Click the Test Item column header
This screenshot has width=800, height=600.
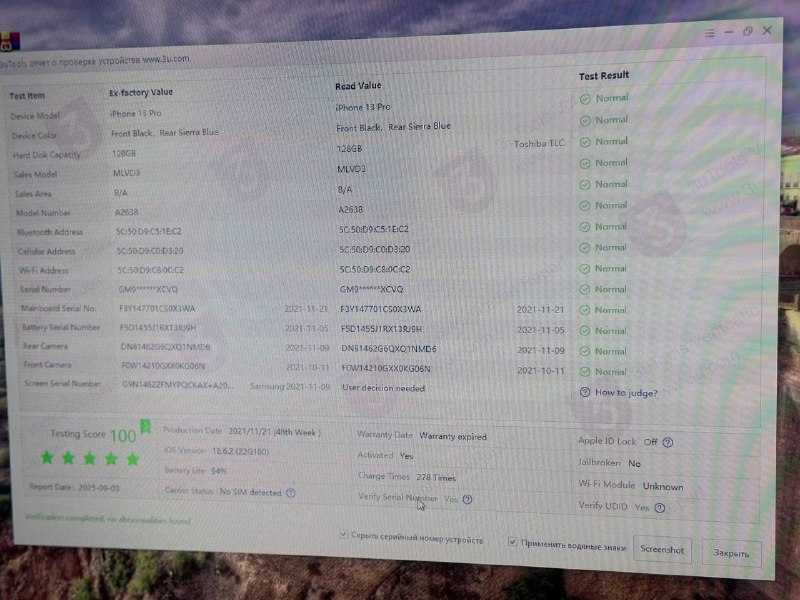pos(27,96)
